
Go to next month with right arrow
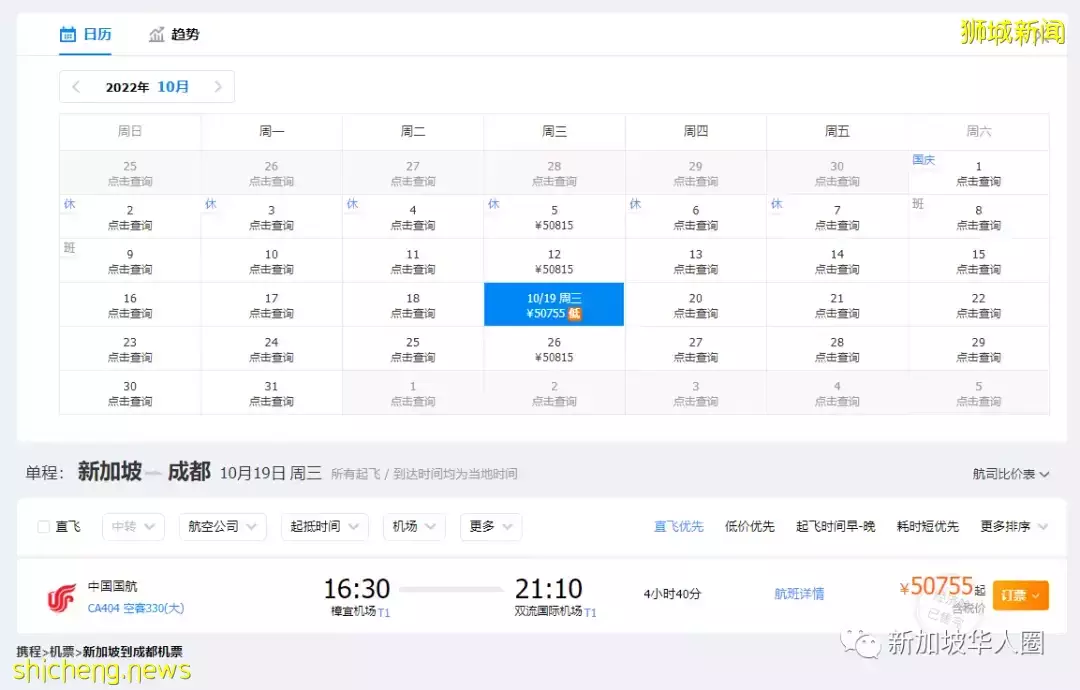[219, 87]
